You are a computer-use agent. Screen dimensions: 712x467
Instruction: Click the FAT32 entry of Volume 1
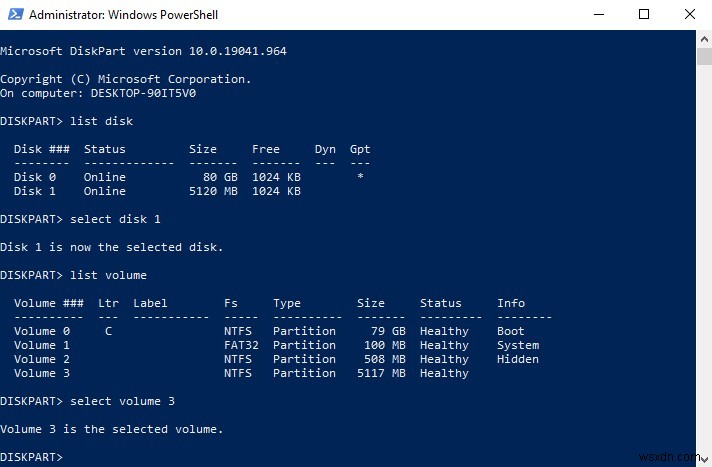pyautogui.click(x=241, y=345)
